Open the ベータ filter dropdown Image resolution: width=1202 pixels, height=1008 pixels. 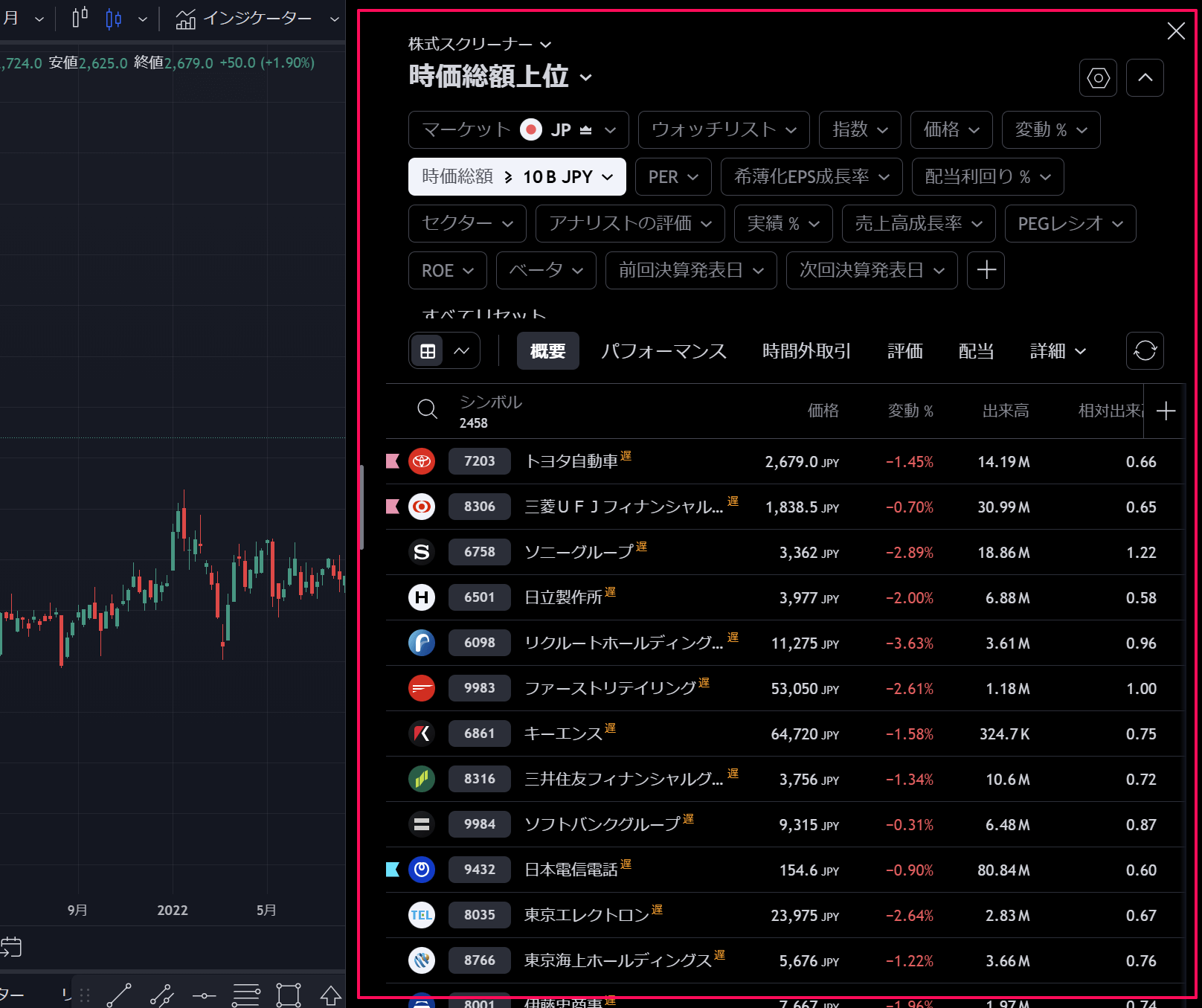tap(546, 271)
